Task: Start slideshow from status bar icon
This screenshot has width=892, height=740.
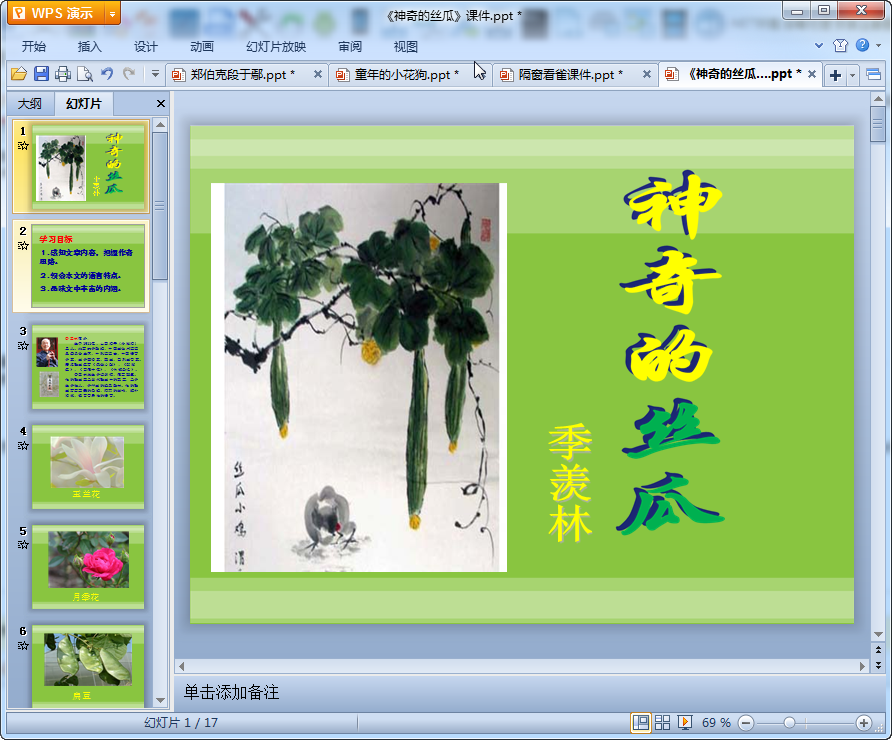Action: pos(684,723)
